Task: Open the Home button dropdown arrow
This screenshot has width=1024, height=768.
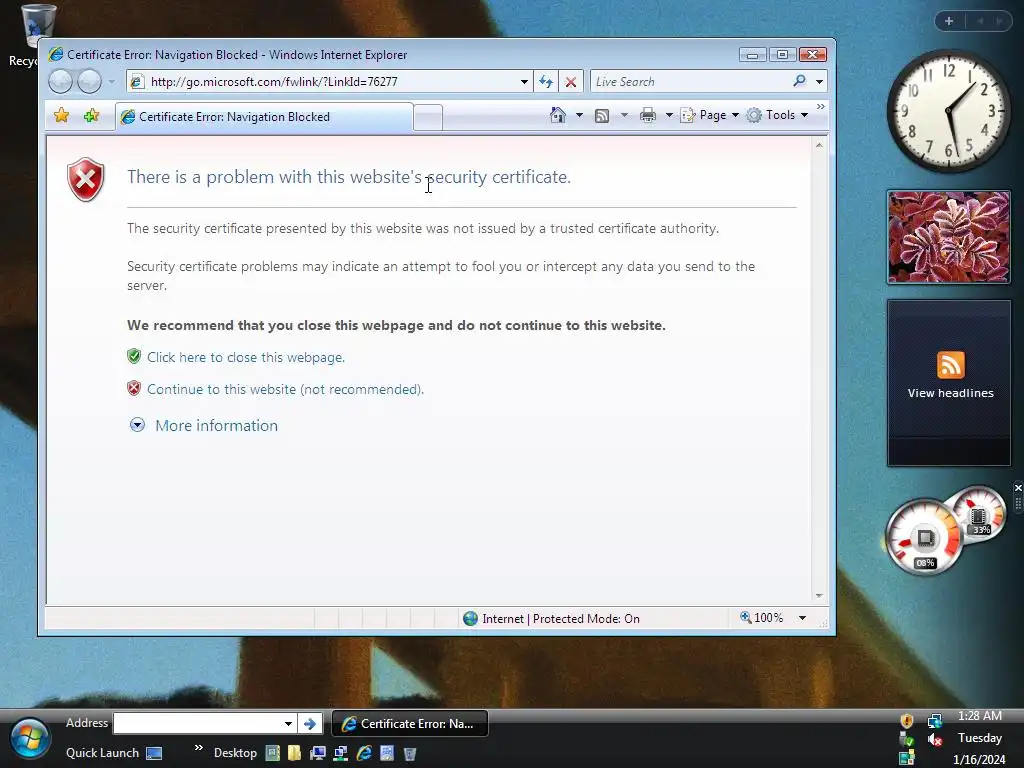Action: 579,115
